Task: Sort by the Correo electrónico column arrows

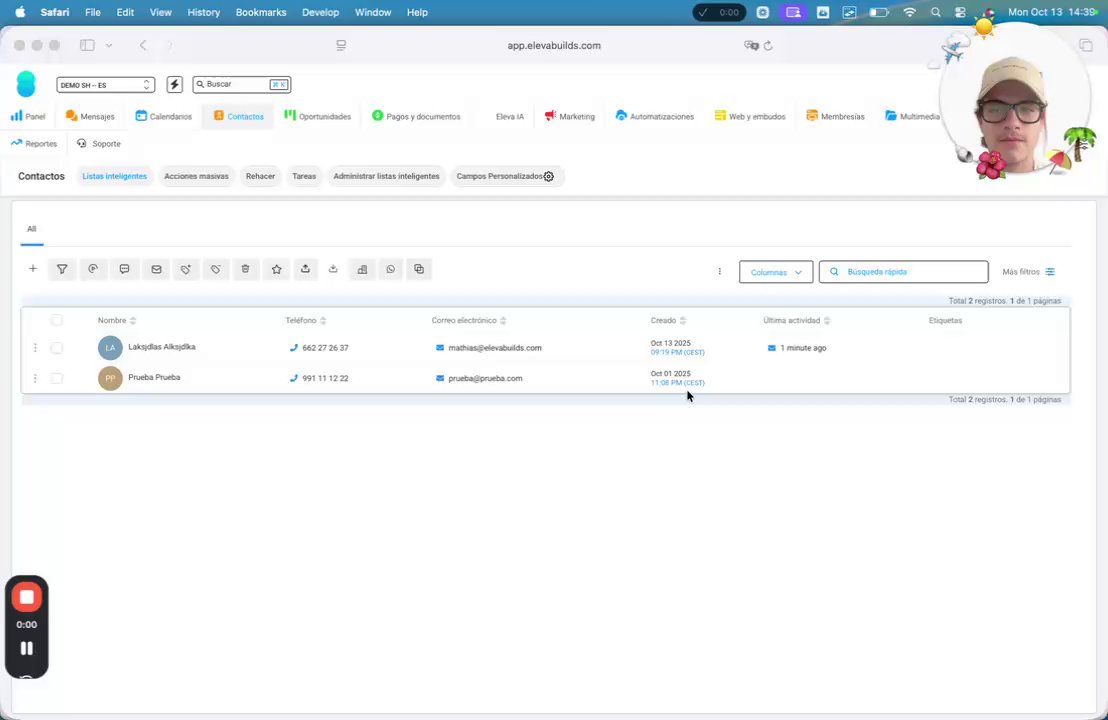Action: (503, 321)
